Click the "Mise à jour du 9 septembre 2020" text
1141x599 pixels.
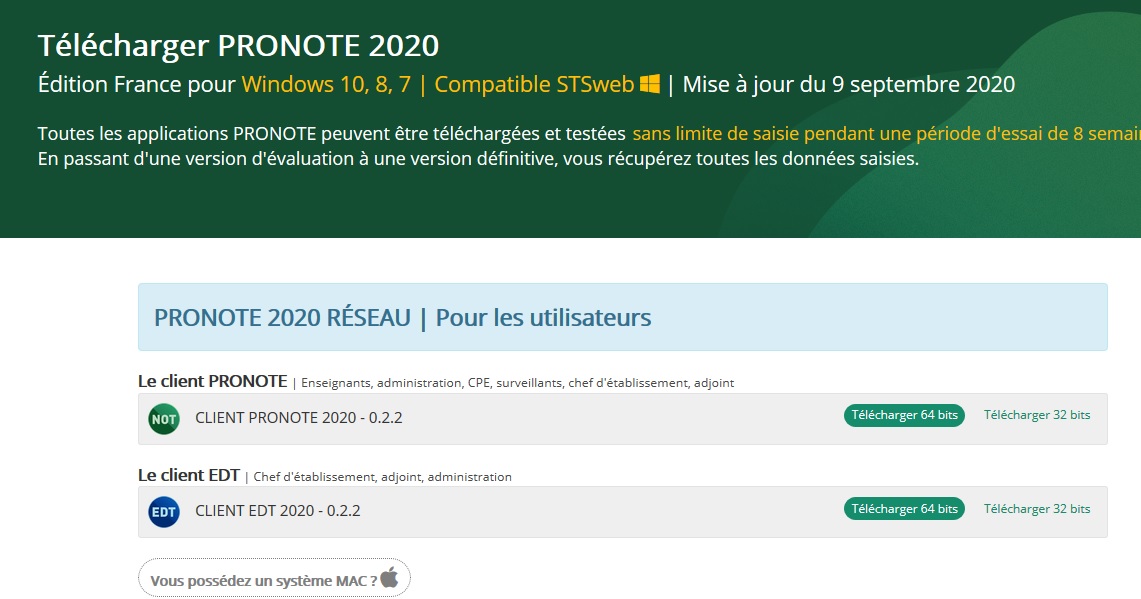point(848,84)
